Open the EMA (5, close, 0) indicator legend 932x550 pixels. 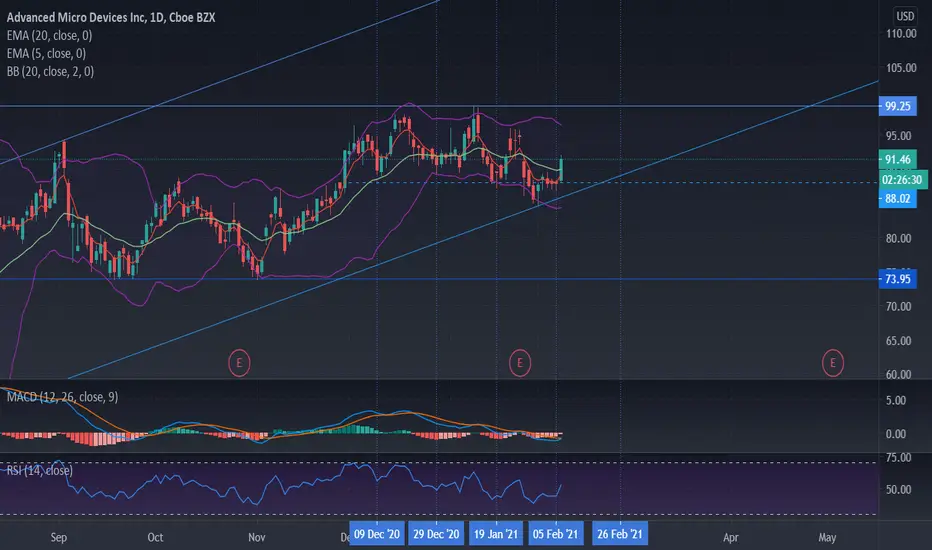coord(46,54)
